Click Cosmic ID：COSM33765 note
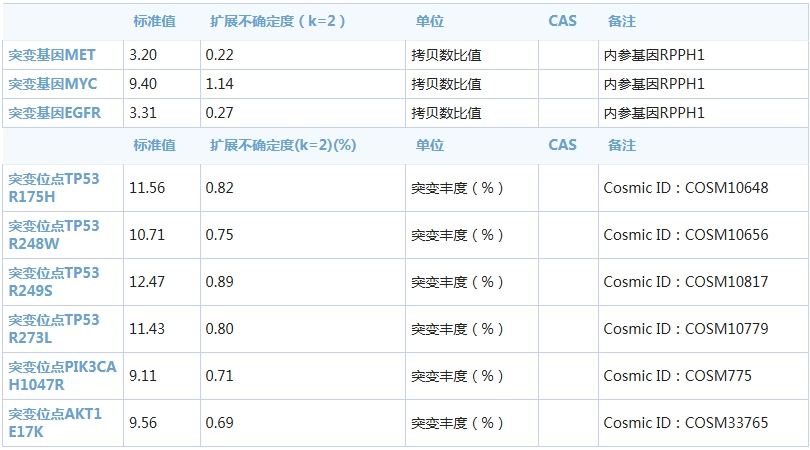The height and width of the screenshot is (450, 810). point(686,423)
